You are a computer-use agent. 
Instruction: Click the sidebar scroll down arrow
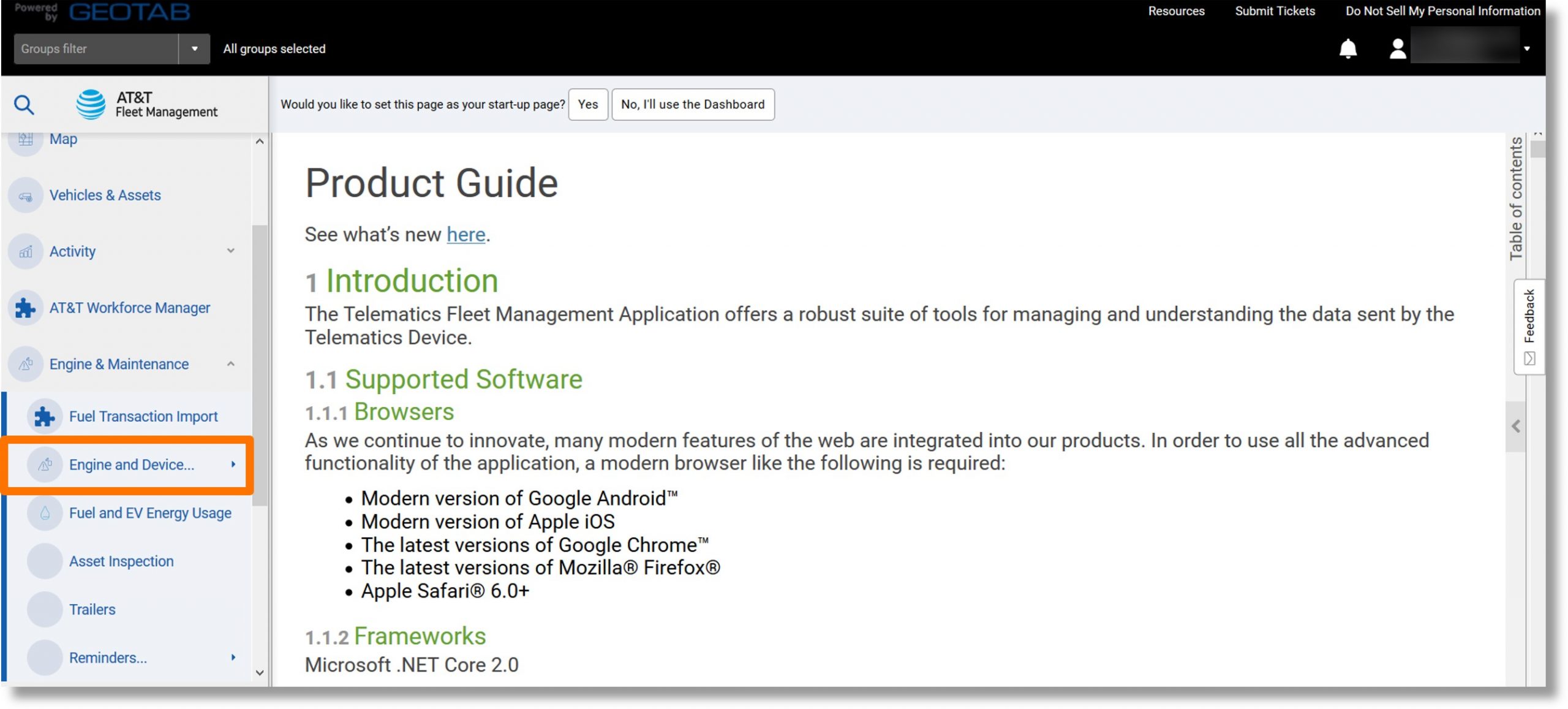point(260,673)
